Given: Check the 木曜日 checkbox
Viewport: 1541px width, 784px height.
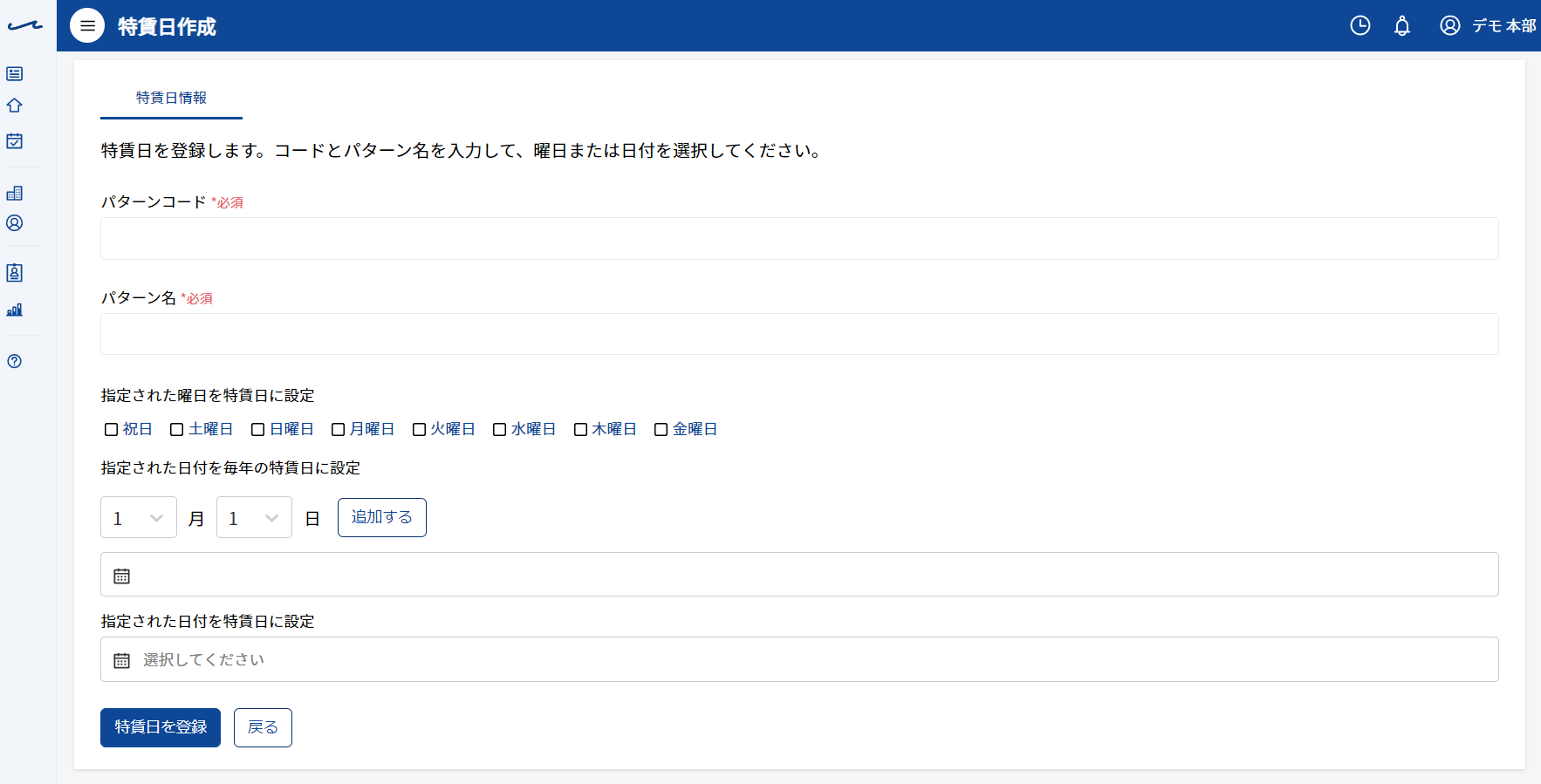Looking at the screenshot, I should point(581,429).
